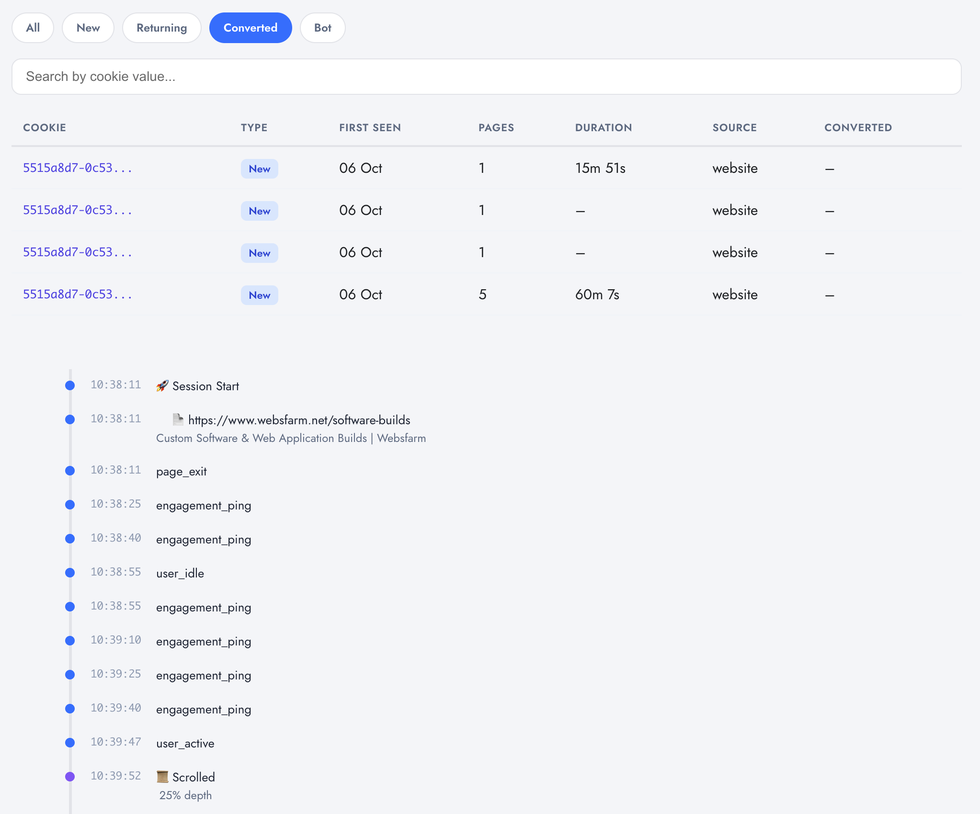Image resolution: width=980 pixels, height=814 pixels.
Task: Click the engagement_ping at 10:39:10
Action: click(204, 641)
